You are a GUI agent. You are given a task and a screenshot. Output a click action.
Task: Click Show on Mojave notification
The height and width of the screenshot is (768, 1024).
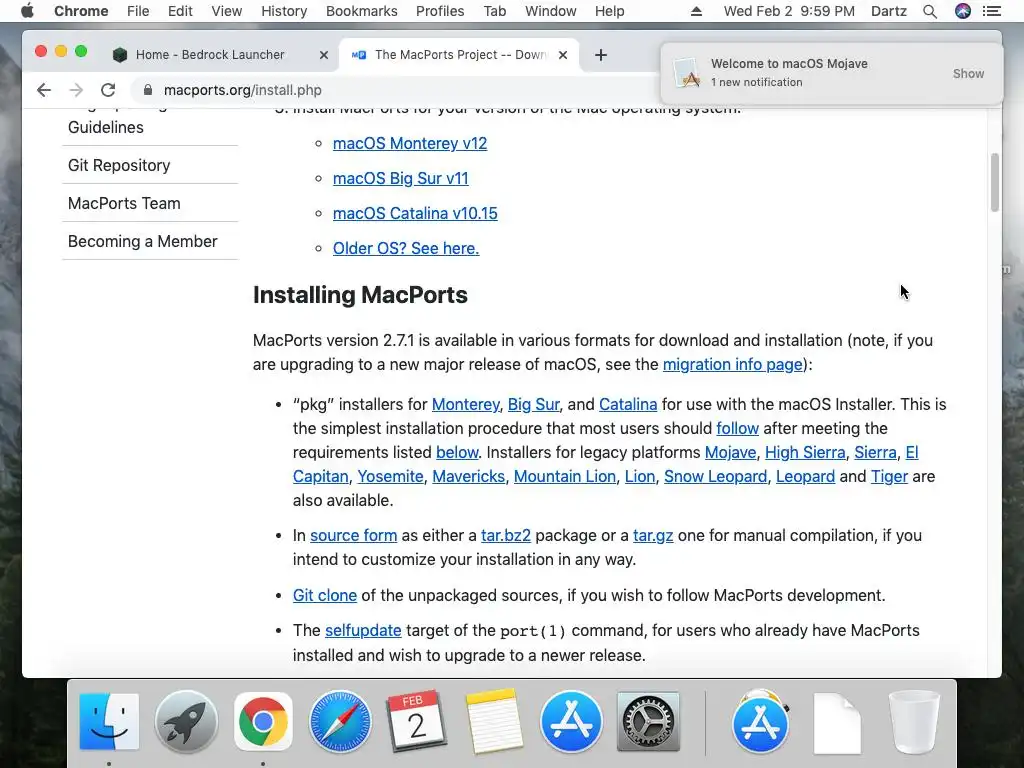coord(968,73)
